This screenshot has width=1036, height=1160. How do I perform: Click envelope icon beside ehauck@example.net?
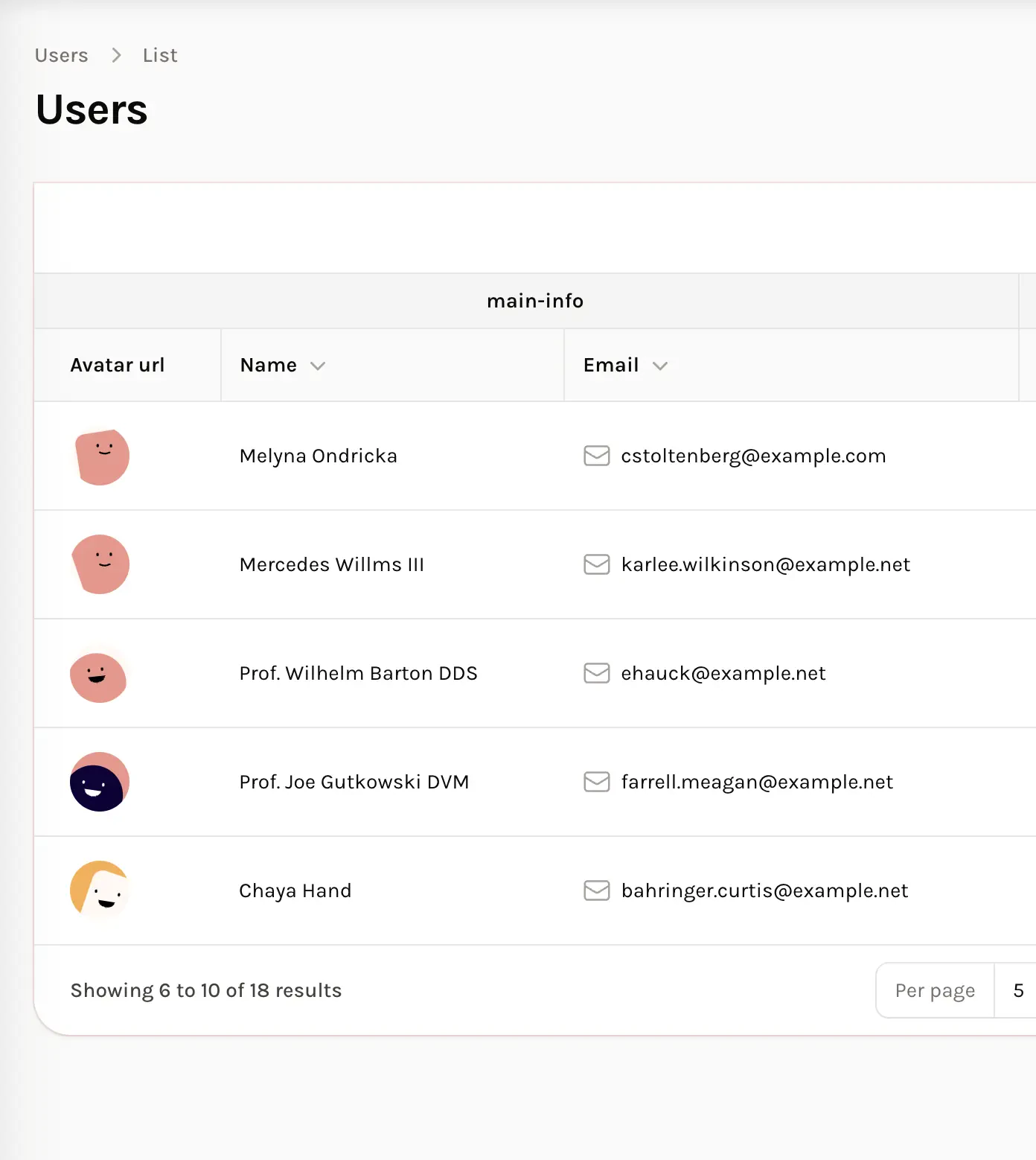[596, 673]
